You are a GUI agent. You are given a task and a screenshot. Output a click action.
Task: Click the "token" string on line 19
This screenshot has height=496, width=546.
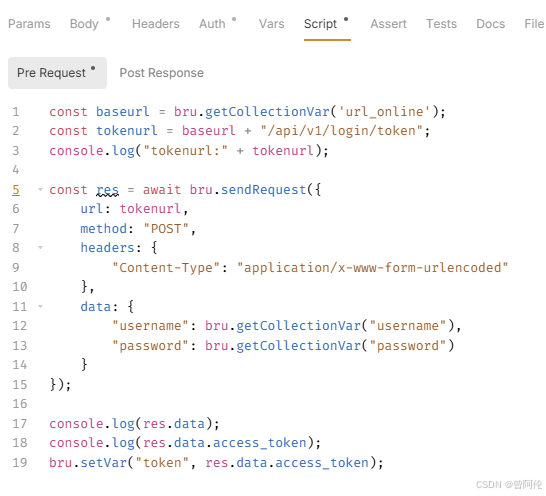162,463
